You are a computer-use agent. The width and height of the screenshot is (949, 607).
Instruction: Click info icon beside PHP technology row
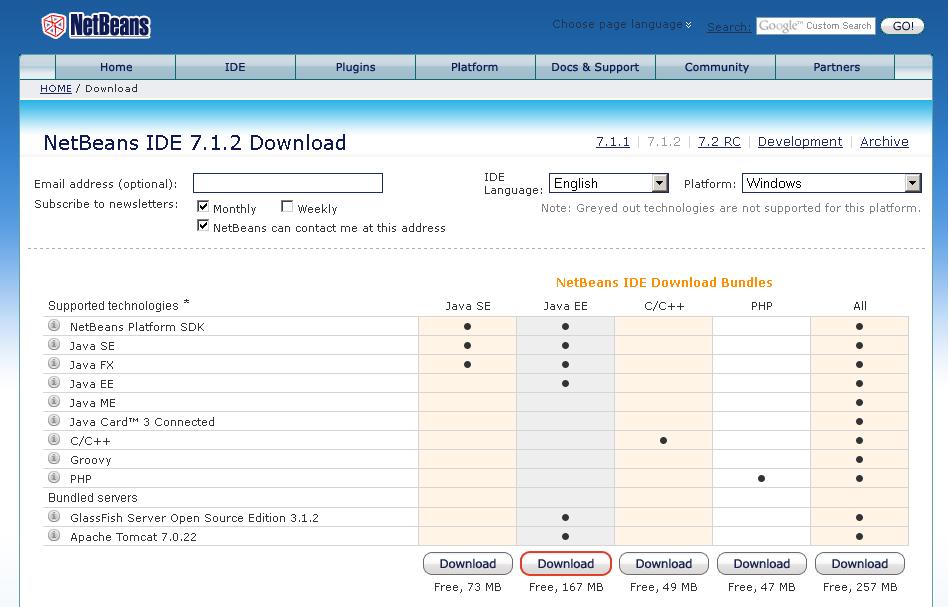point(54,478)
